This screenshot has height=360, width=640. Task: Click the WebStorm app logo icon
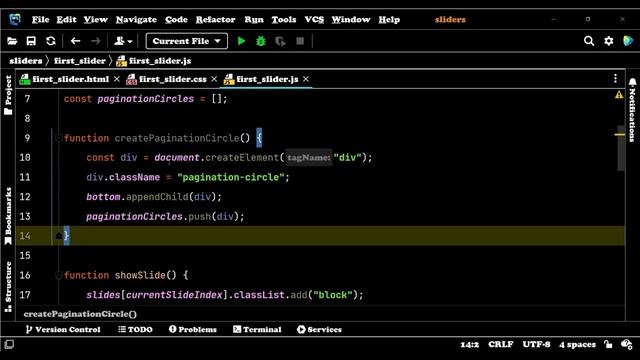pyautogui.click(x=15, y=19)
